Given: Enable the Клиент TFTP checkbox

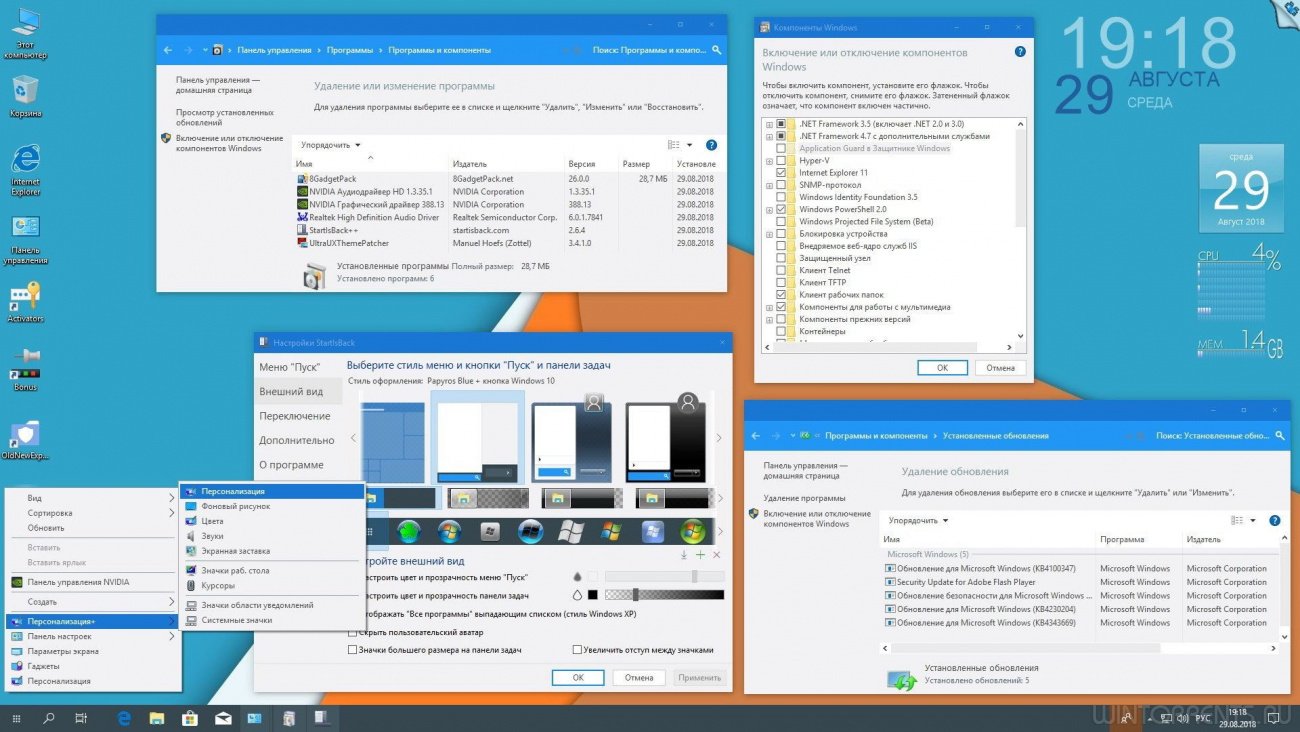Looking at the screenshot, I should tap(781, 283).
